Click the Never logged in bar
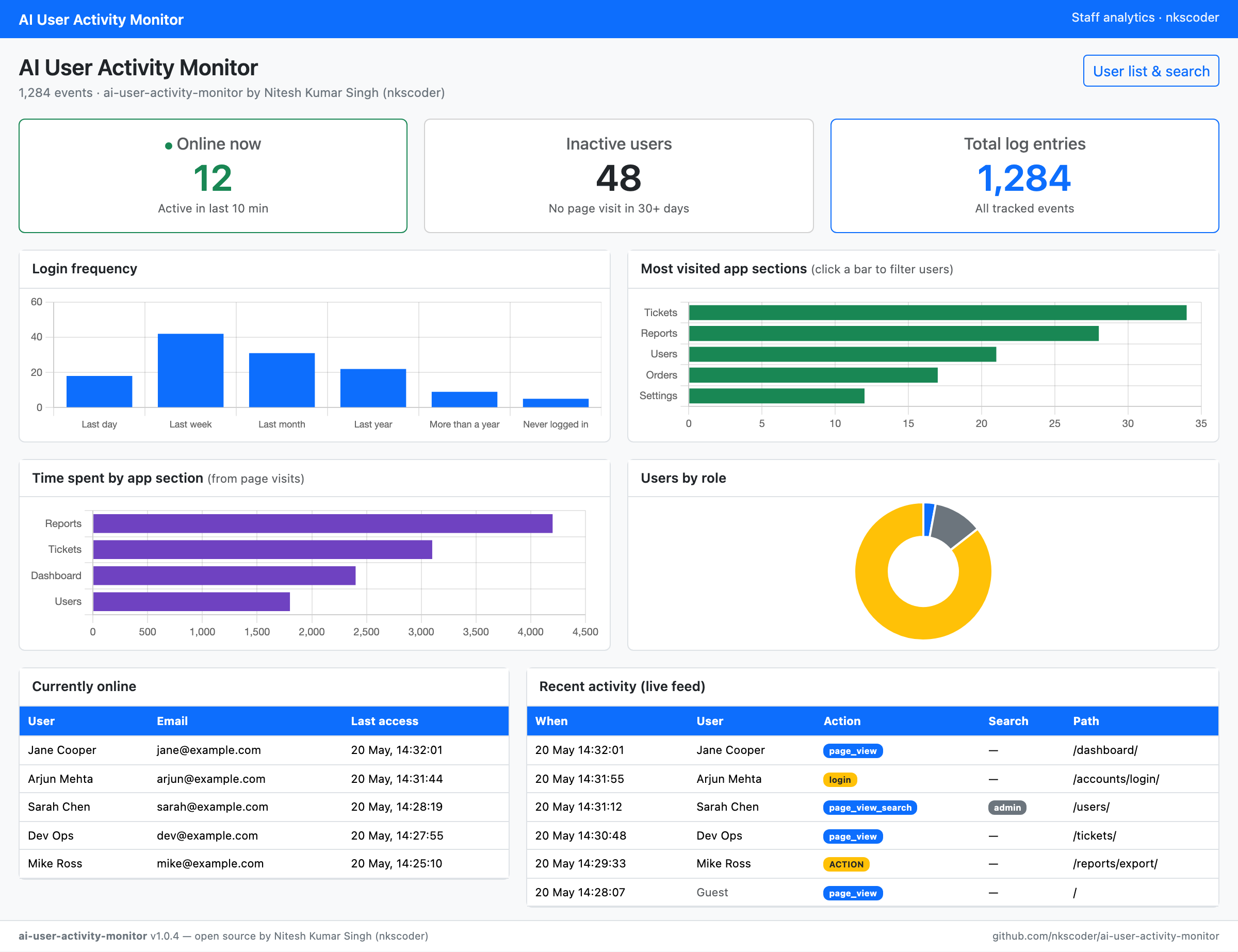This screenshot has width=1238, height=952. point(556,403)
